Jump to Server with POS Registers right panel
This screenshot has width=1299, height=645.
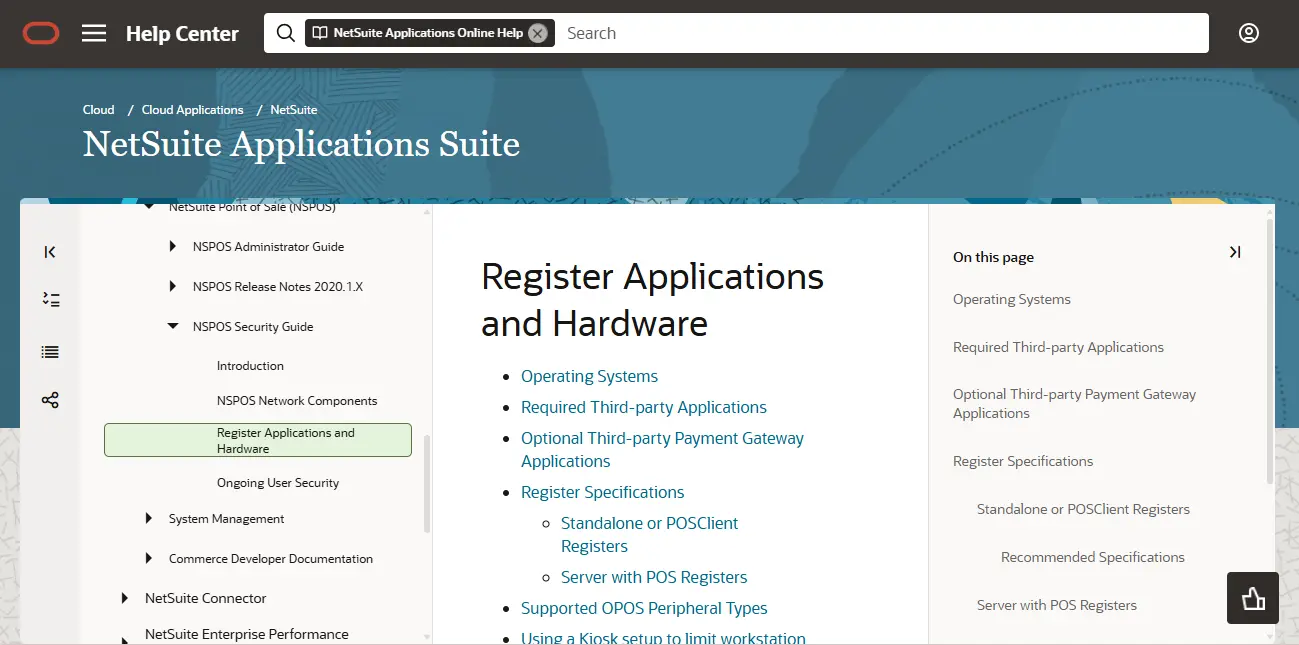point(1057,605)
